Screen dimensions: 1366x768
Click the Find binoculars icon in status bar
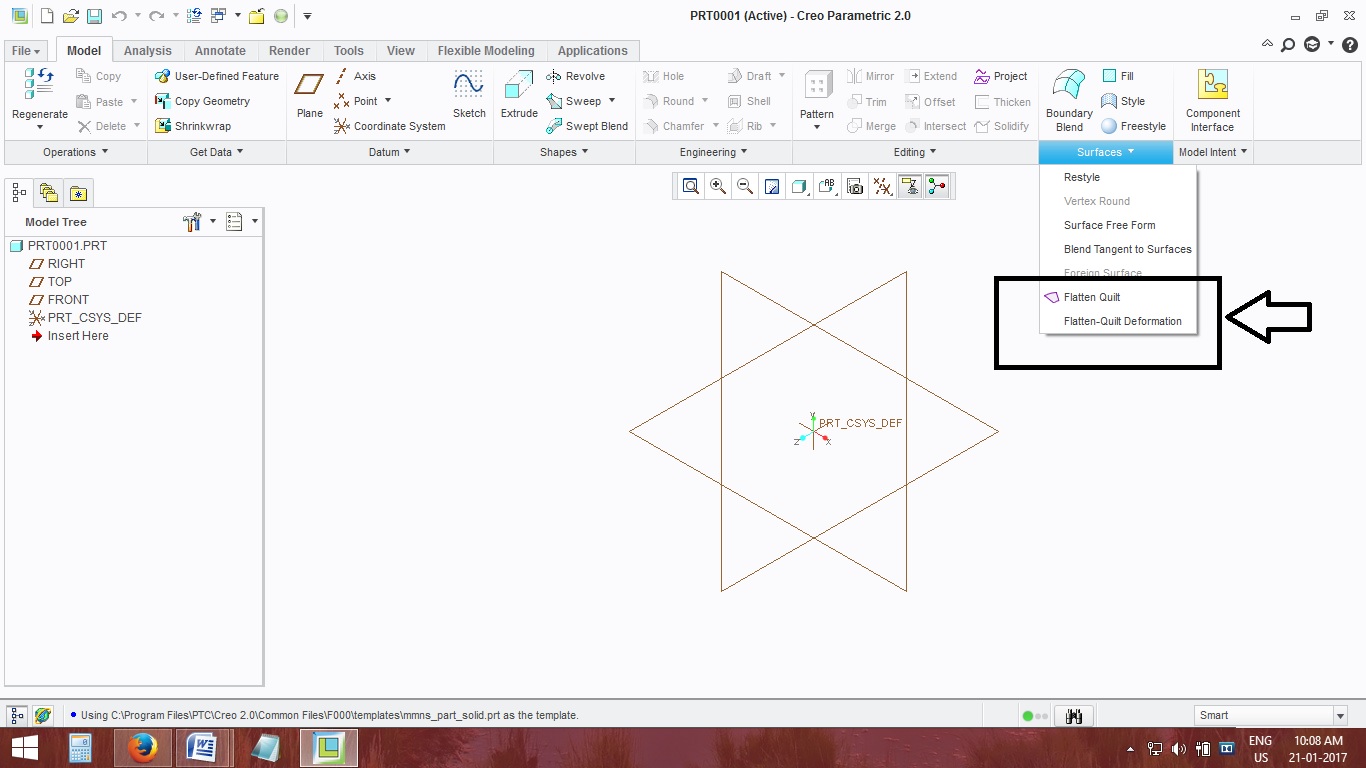click(1075, 716)
